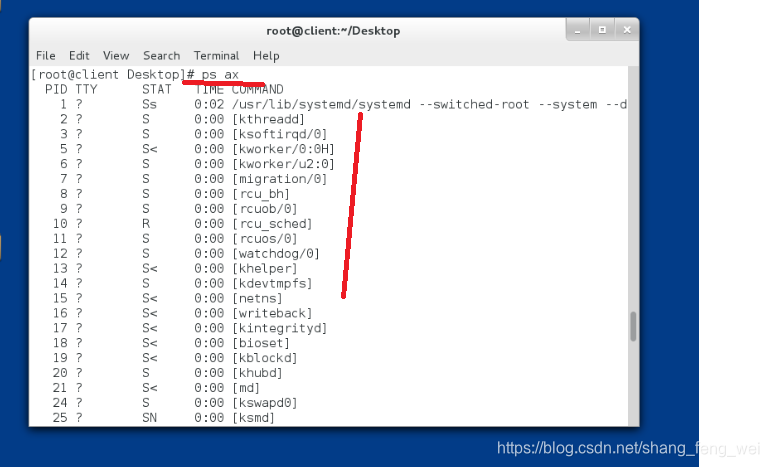The height and width of the screenshot is (467, 769).
Task: Click the window title root@client:~/Desktop
Action: (333, 31)
